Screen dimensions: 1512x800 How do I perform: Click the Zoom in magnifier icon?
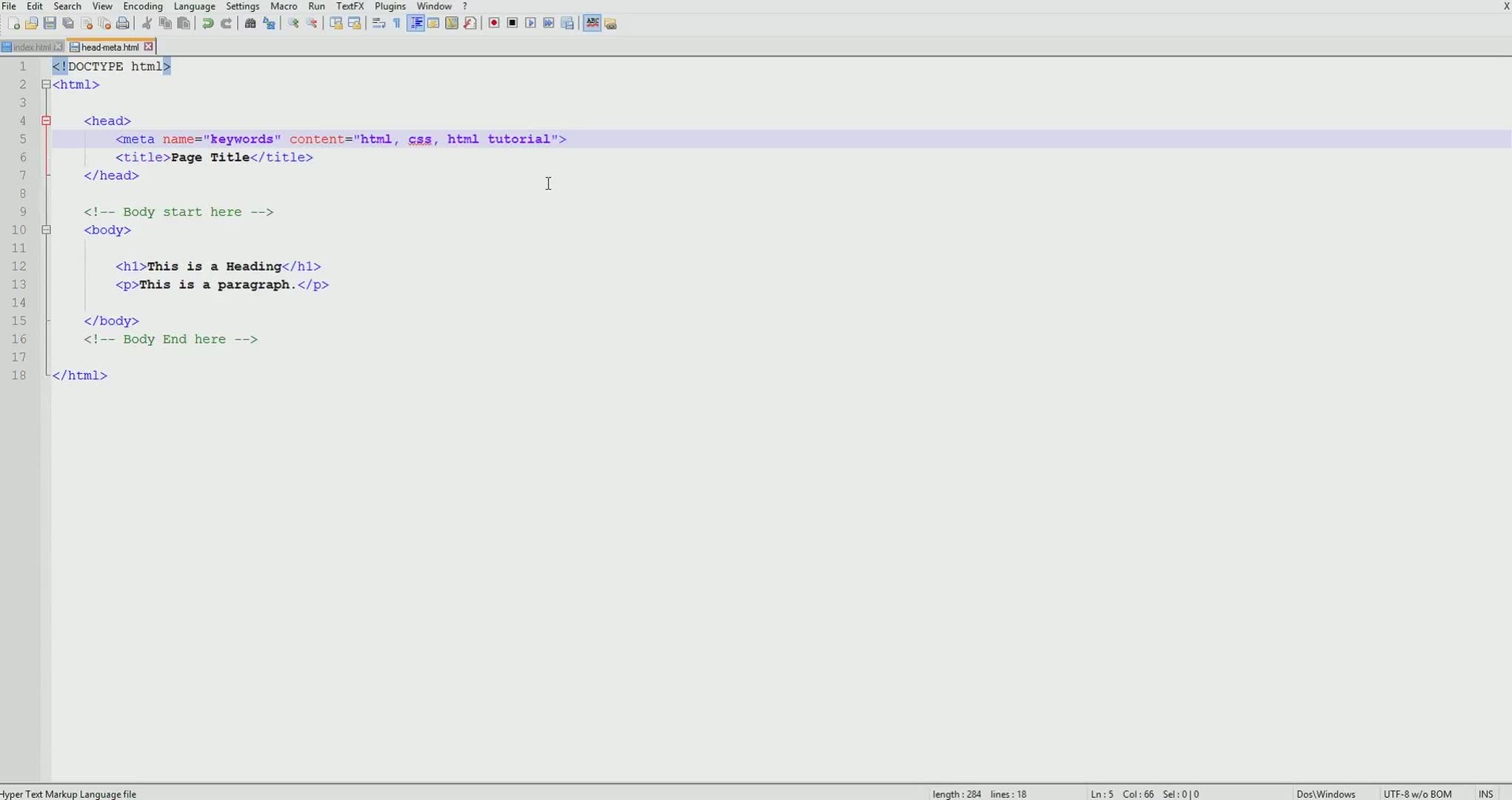pyautogui.click(x=293, y=24)
